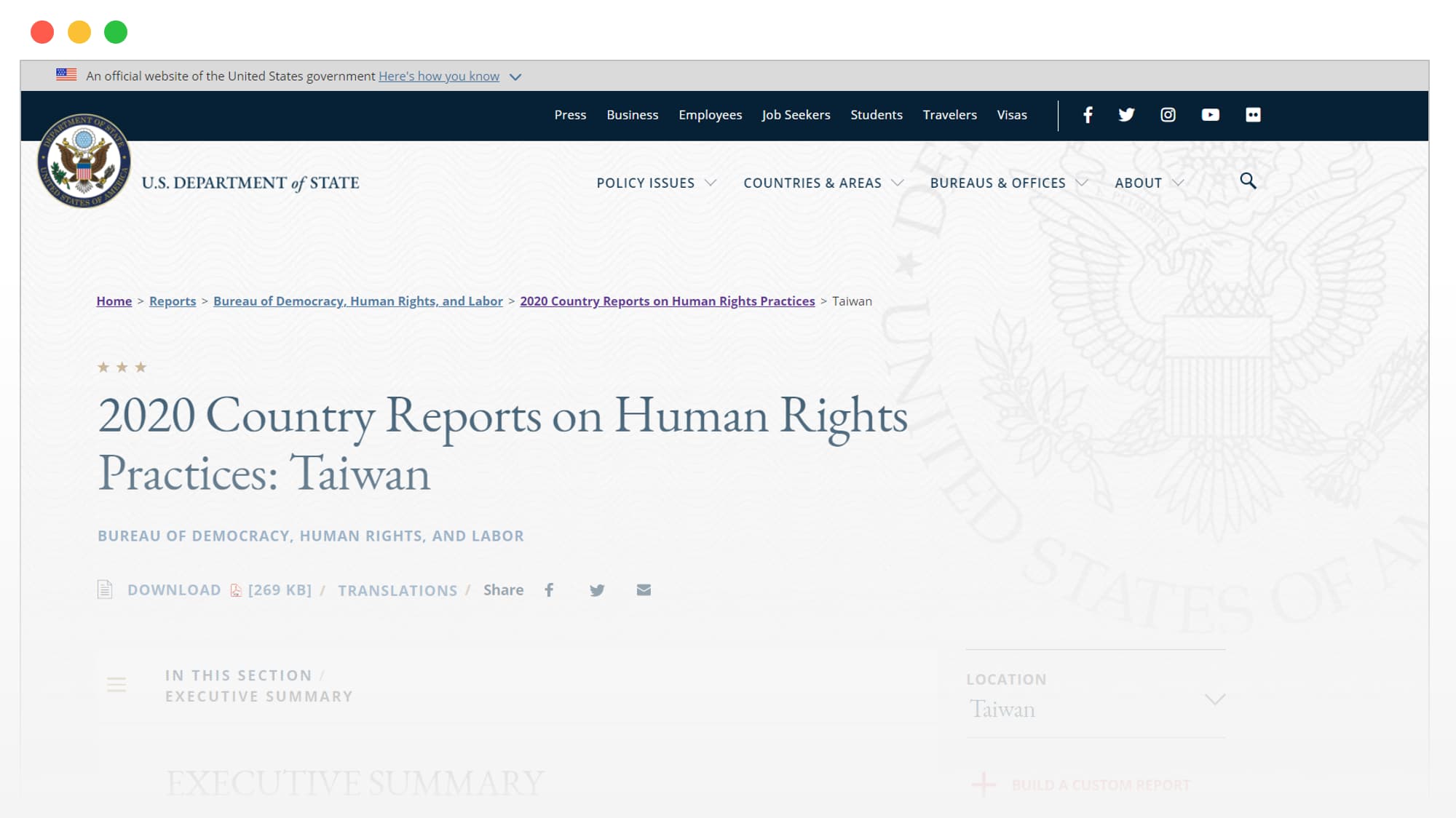Open the Press menu item

[x=570, y=115]
